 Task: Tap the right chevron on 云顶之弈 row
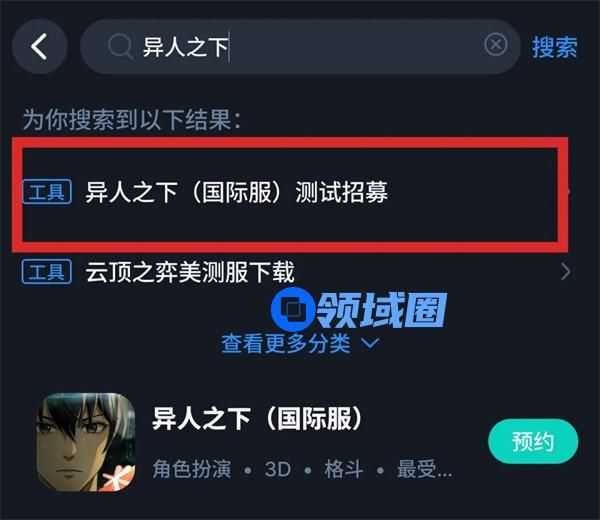click(566, 272)
